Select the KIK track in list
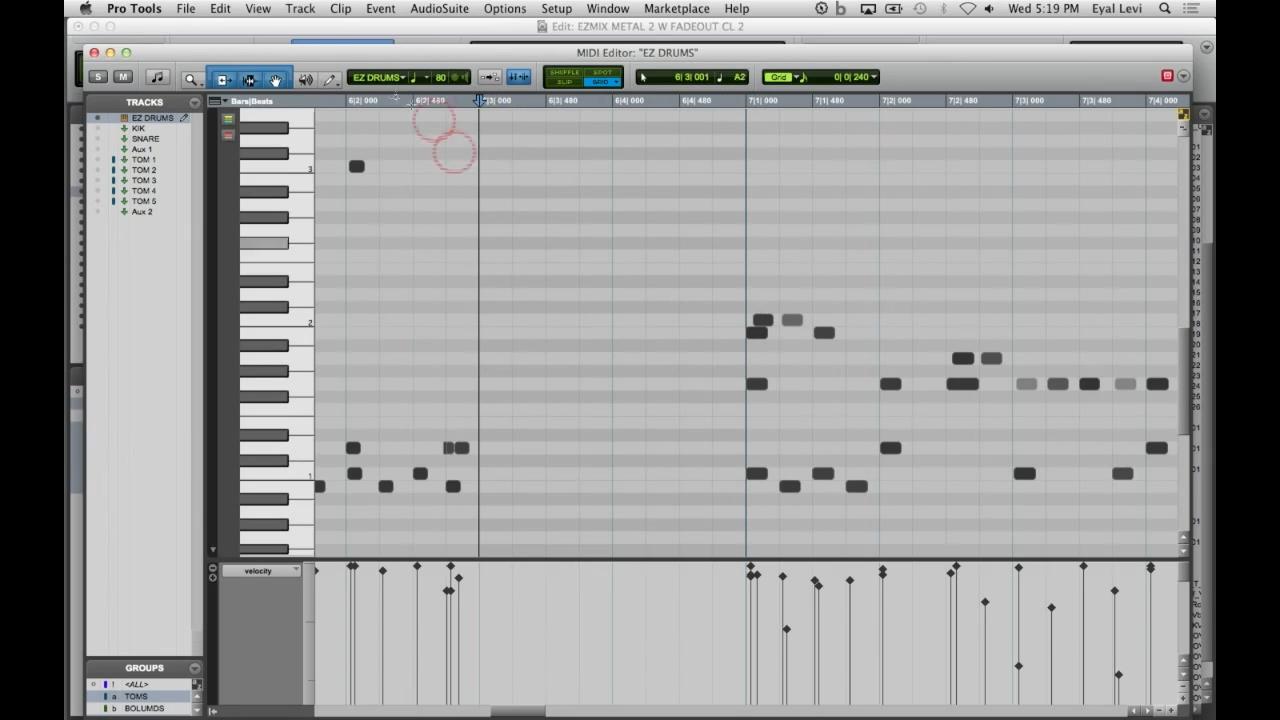This screenshot has height=720, width=1280. [138, 128]
